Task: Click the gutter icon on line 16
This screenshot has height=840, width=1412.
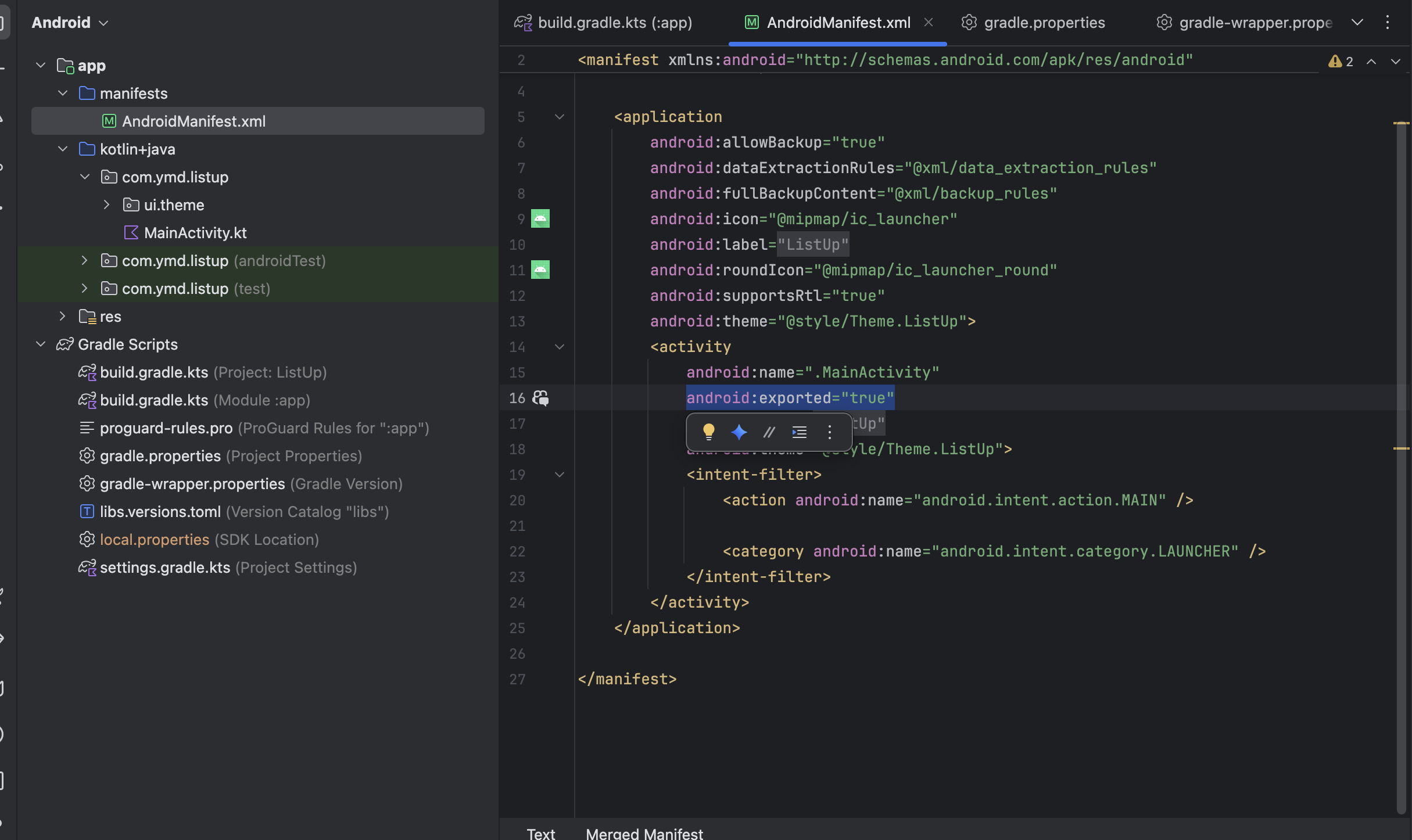Action: (x=540, y=398)
